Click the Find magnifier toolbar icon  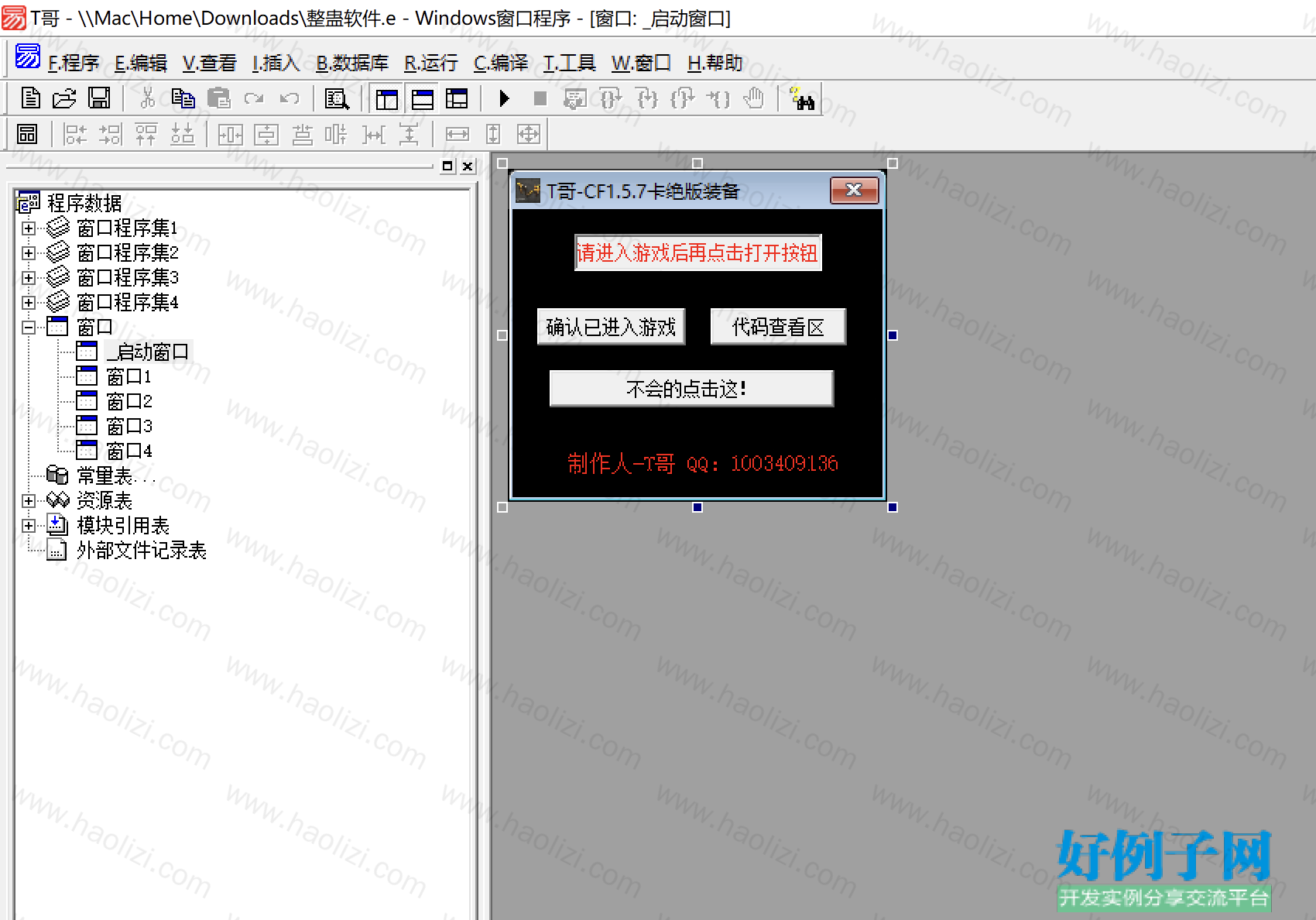click(337, 98)
